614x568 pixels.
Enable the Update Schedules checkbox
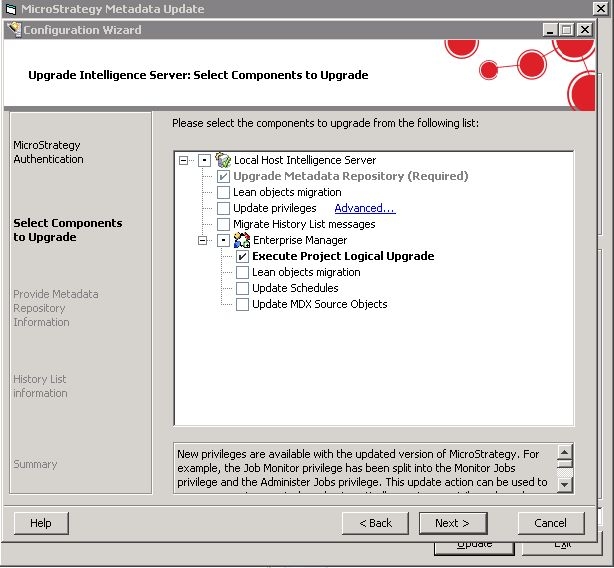243,288
